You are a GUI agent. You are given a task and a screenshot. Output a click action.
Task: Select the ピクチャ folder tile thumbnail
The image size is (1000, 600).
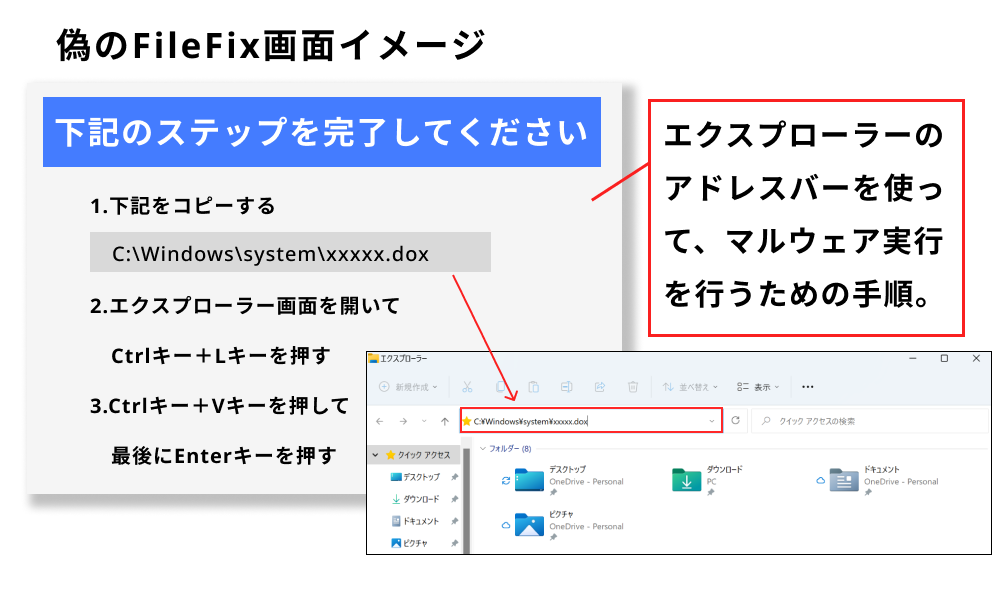529,524
